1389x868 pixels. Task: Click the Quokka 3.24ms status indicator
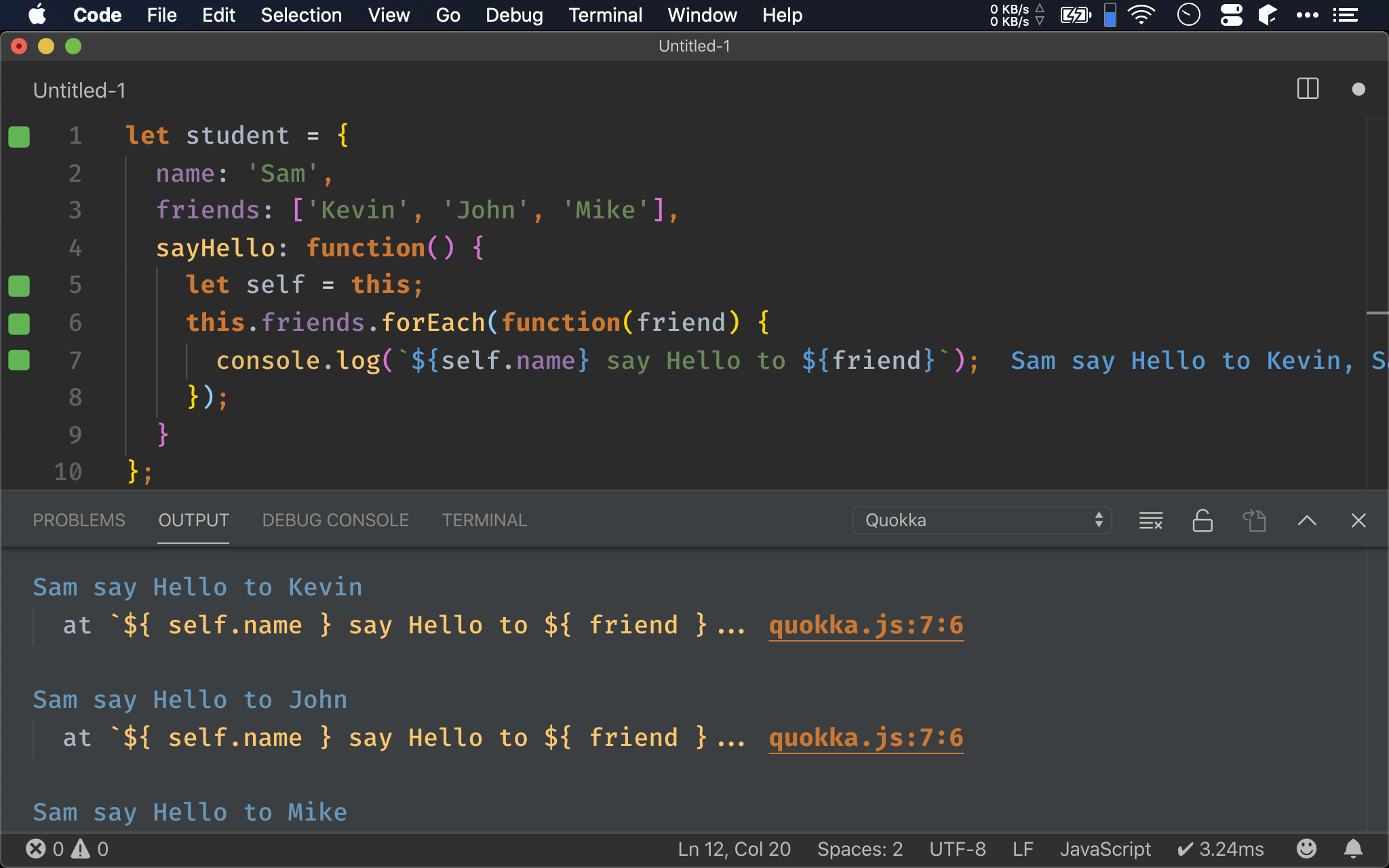(x=1221, y=848)
